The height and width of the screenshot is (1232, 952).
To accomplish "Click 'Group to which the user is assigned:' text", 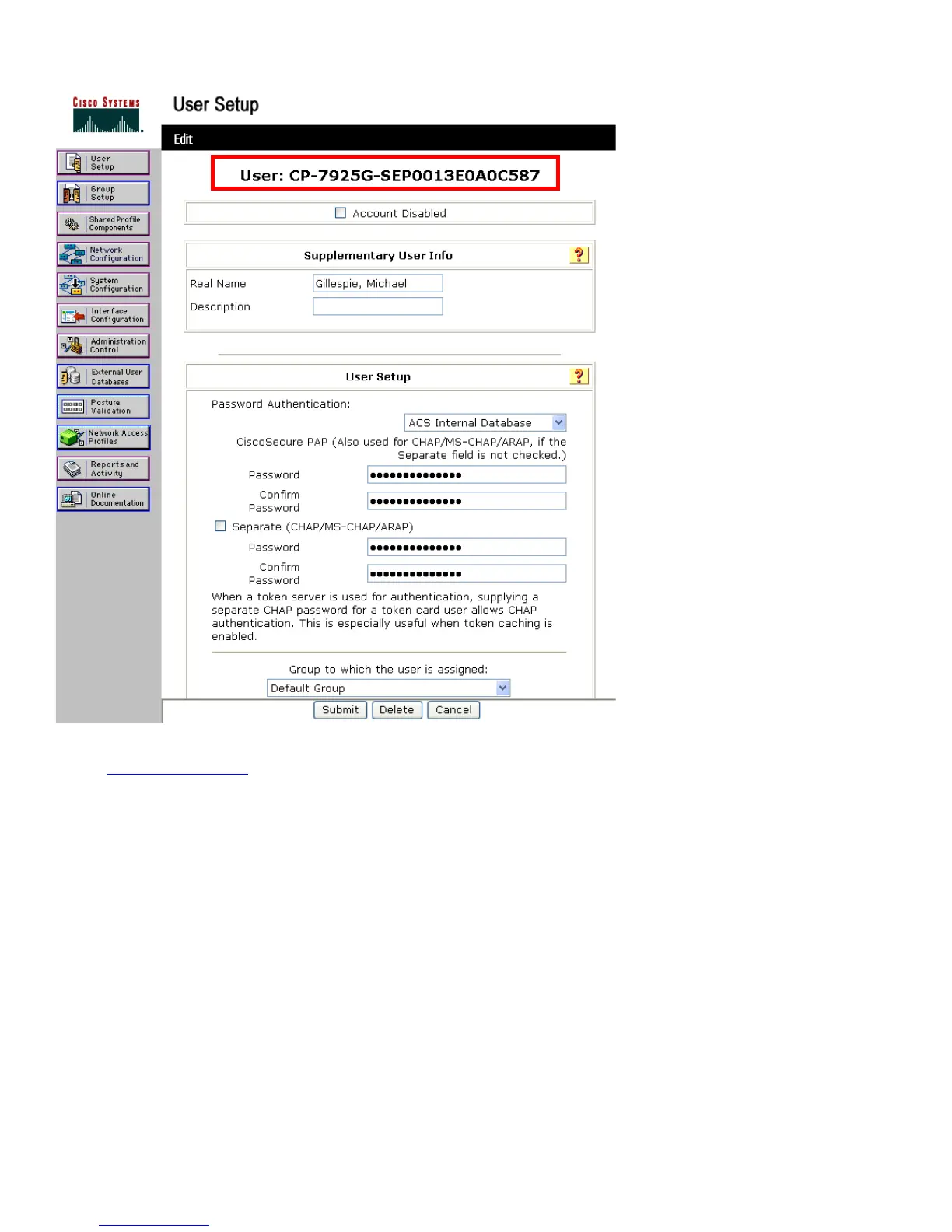I will pyautogui.click(x=388, y=669).
